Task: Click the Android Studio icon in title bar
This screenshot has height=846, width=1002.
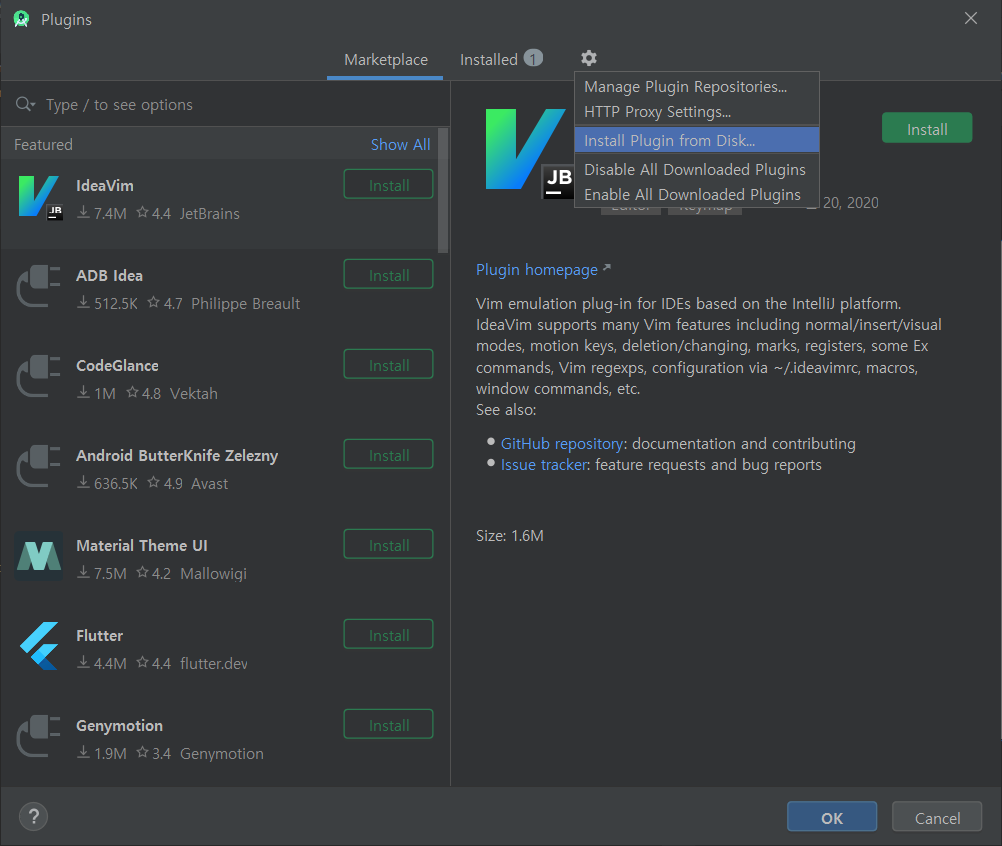Action: (22, 19)
